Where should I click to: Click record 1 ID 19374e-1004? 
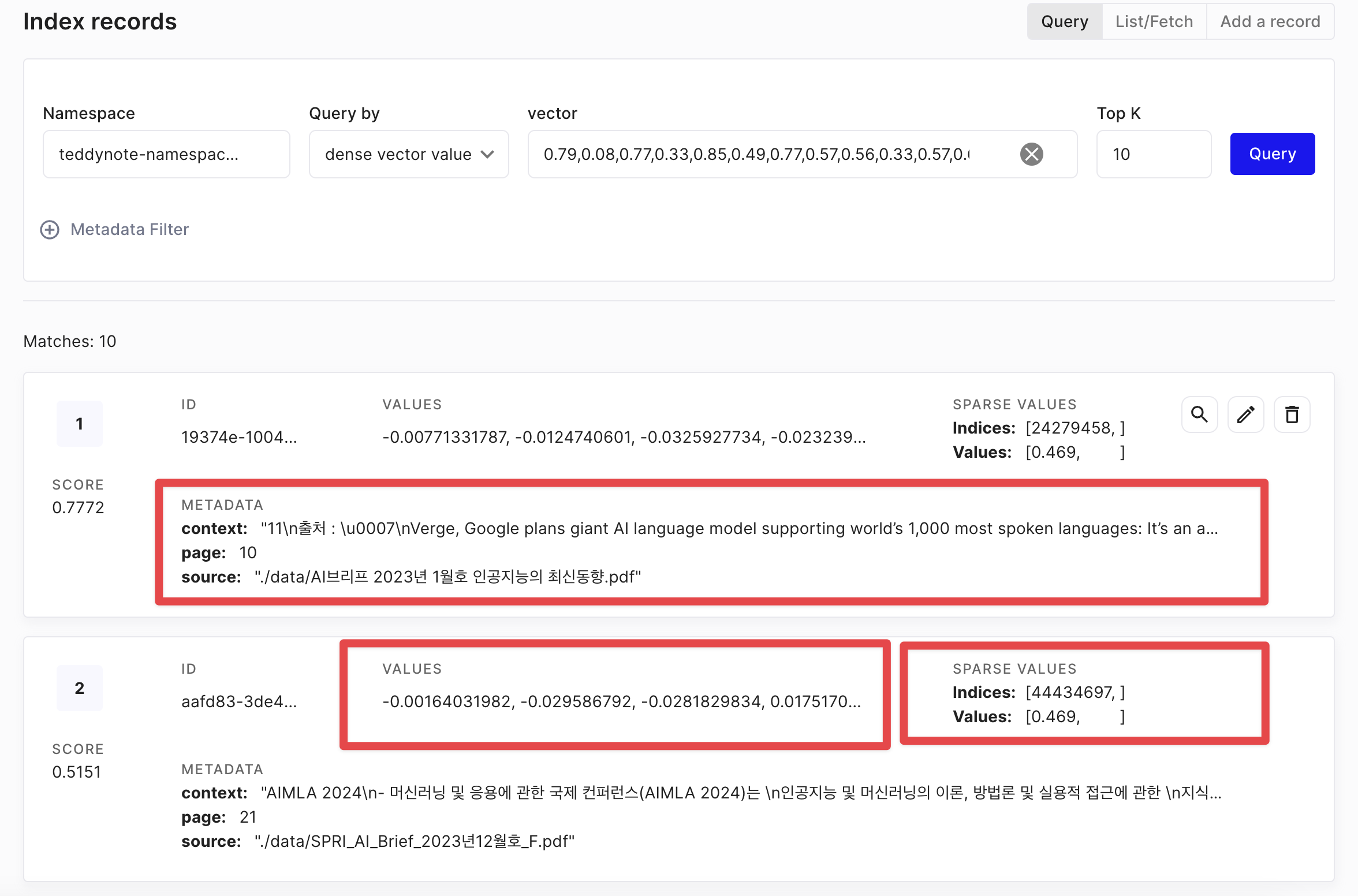[239, 437]
